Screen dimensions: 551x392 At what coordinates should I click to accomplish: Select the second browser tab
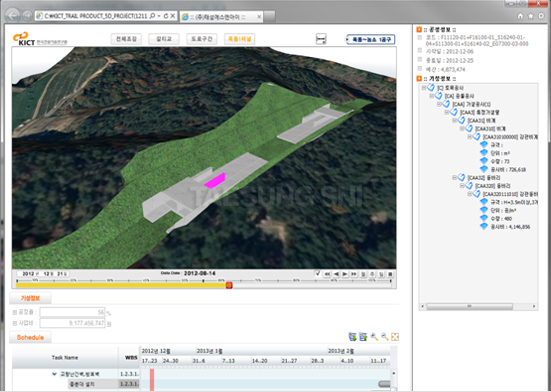[221, 17]
